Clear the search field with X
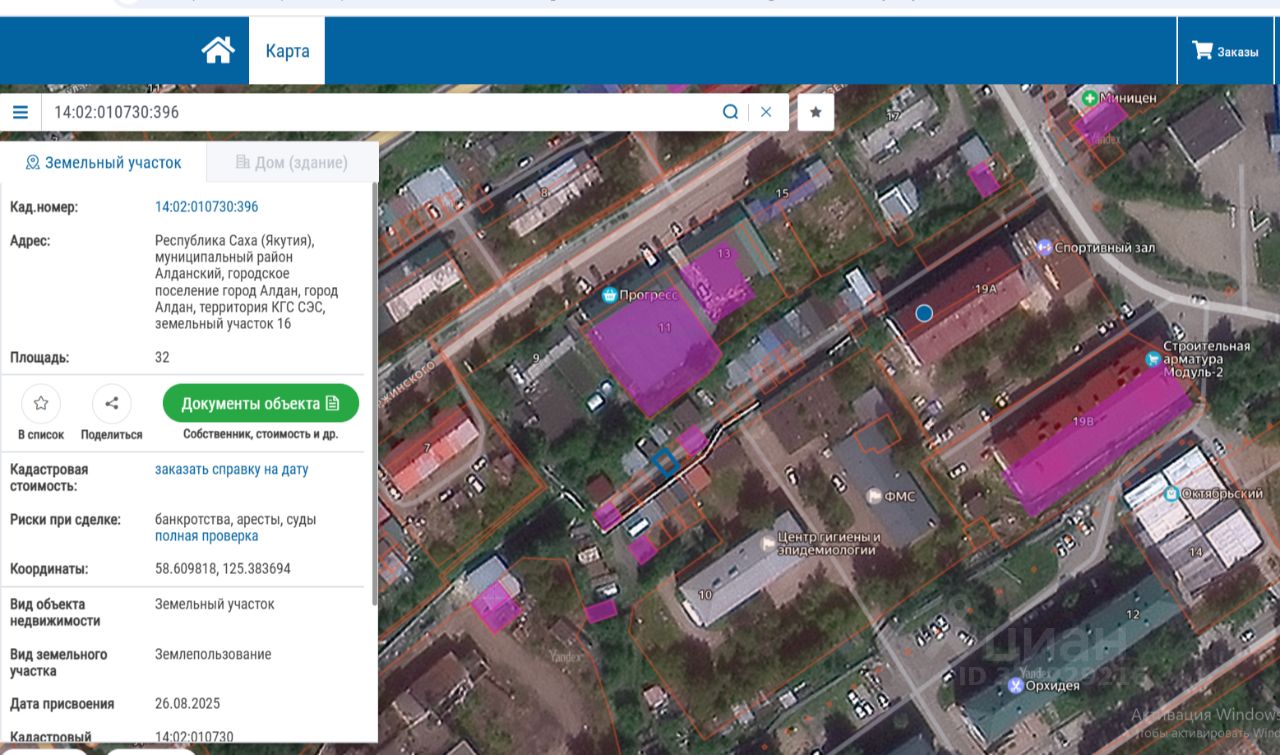This screenshot has height=755, width=1280. [x=766, y=112]
